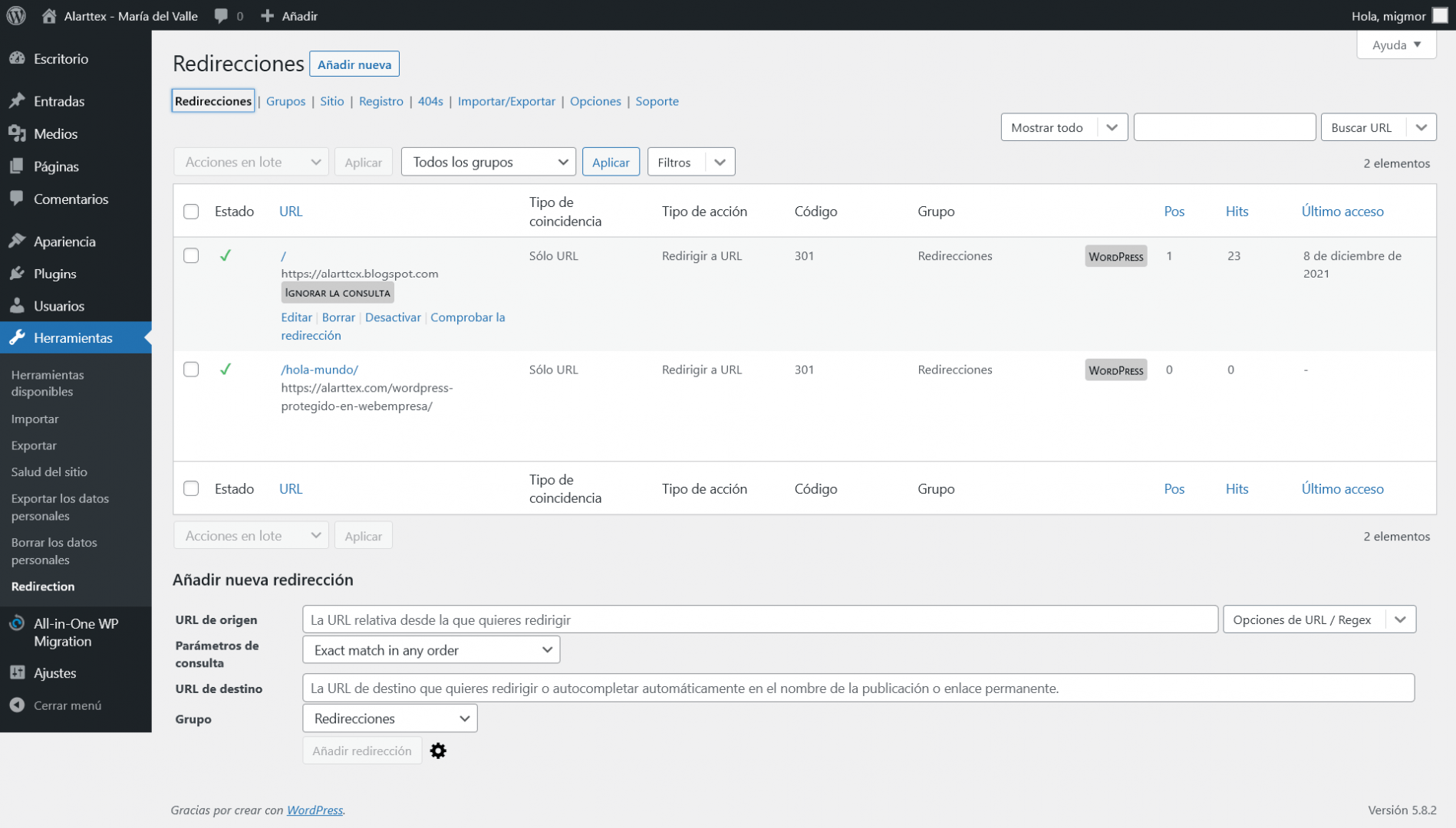This screenshot has width=1456, height=828.
Task: Open Plugins plug icon
Action: 17,273
